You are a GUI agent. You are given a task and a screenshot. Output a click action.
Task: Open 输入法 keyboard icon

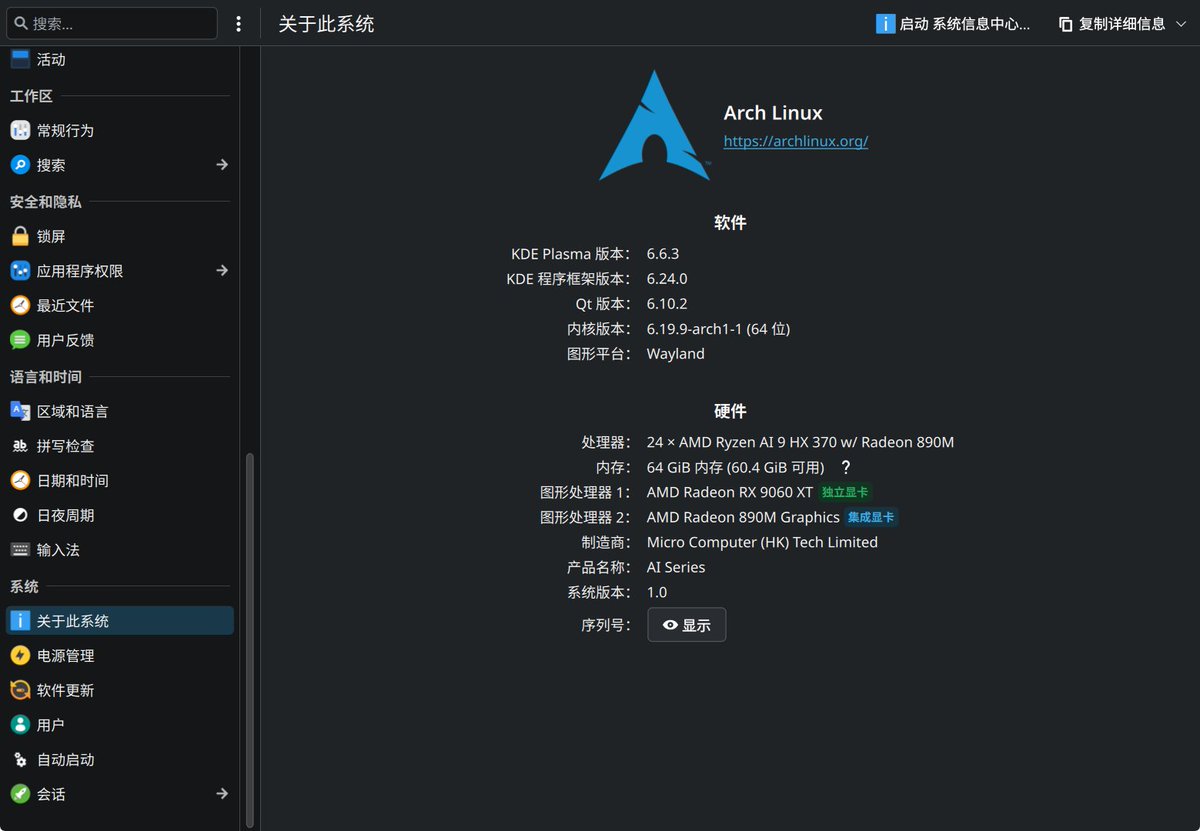tap(20, 550)
